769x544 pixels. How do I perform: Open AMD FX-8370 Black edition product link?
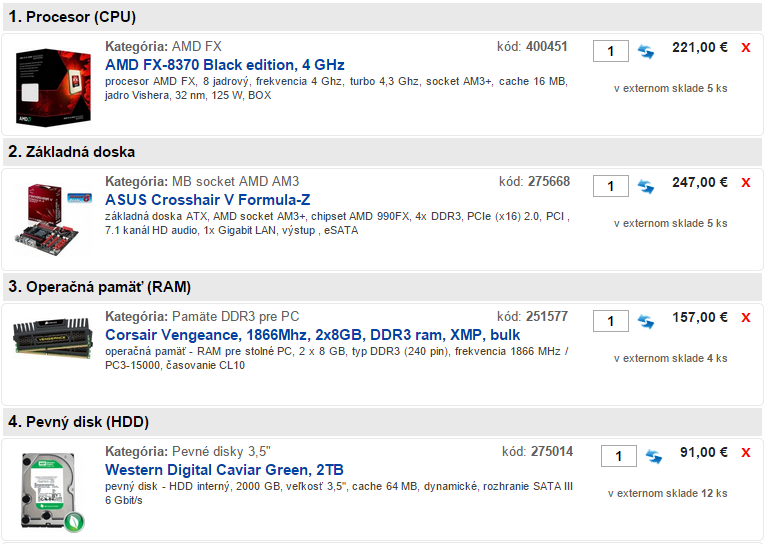click(x=224, y=65)
